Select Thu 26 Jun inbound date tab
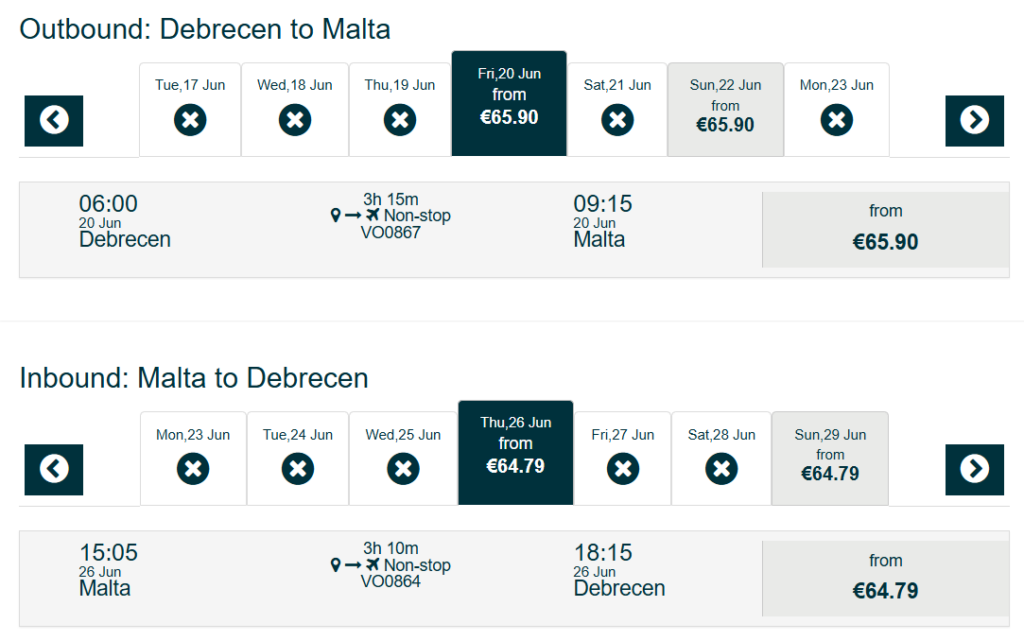The width and height of the screenshot is (1024, 641). click(x=515, y=452)
